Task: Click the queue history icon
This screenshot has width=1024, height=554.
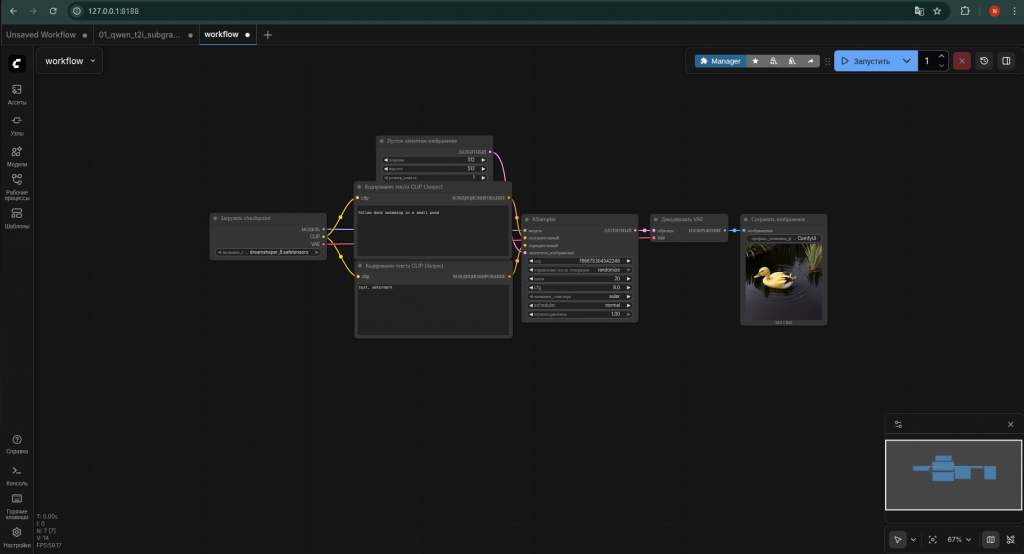Action: (984, 61)
